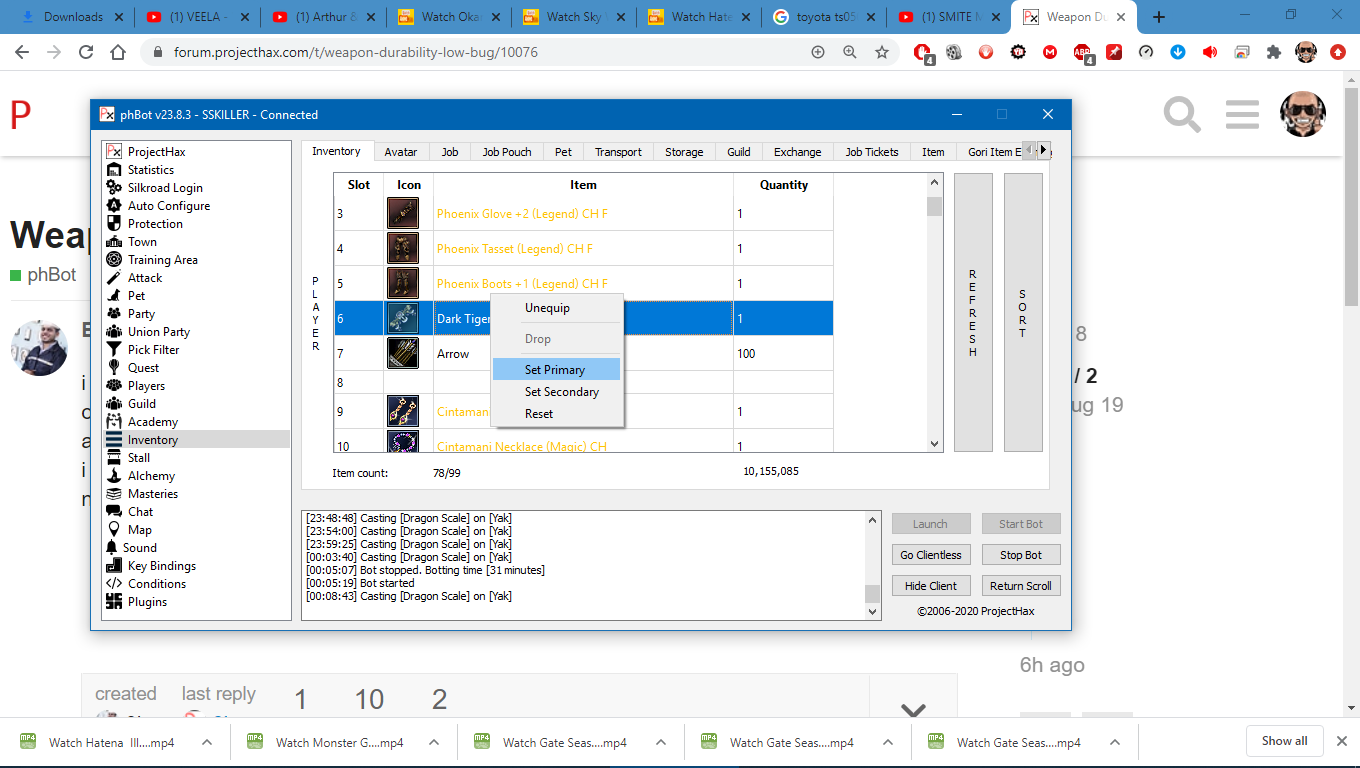This screenshot has height=768, width=1360.
Task: Switch to the Storage tab
Action: point(684,152)
